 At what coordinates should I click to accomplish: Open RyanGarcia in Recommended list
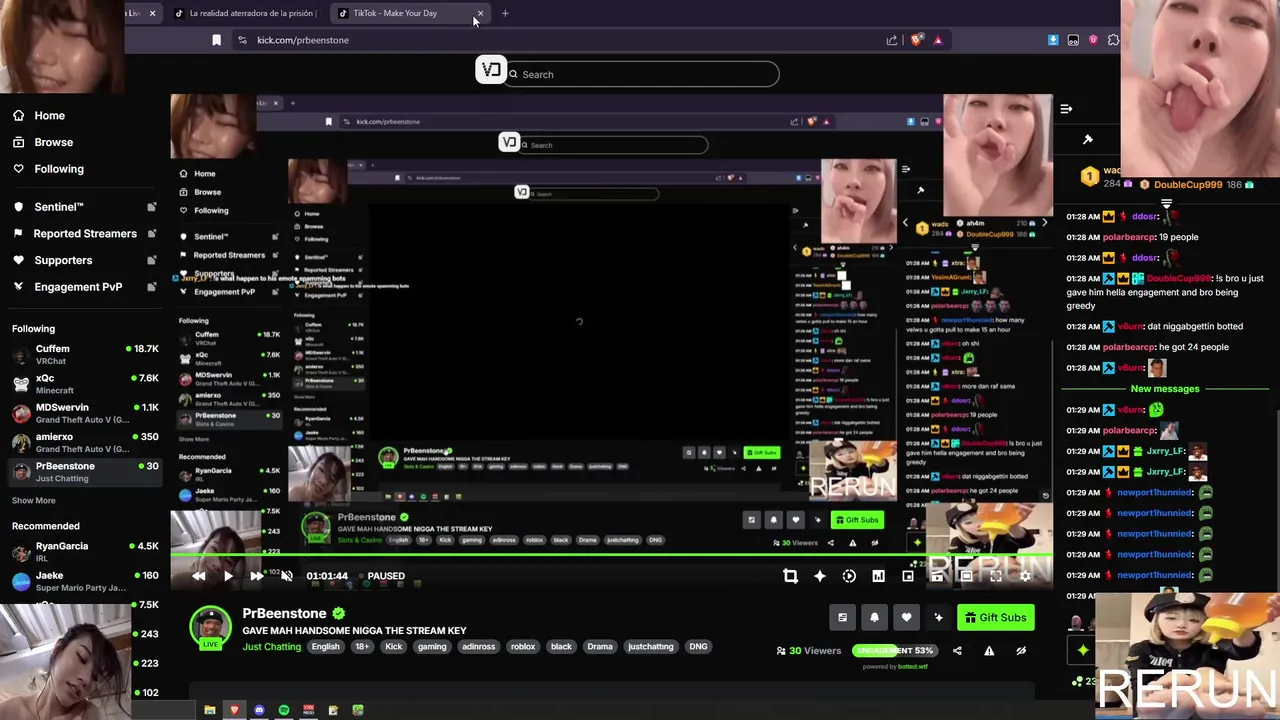point(85,551)
